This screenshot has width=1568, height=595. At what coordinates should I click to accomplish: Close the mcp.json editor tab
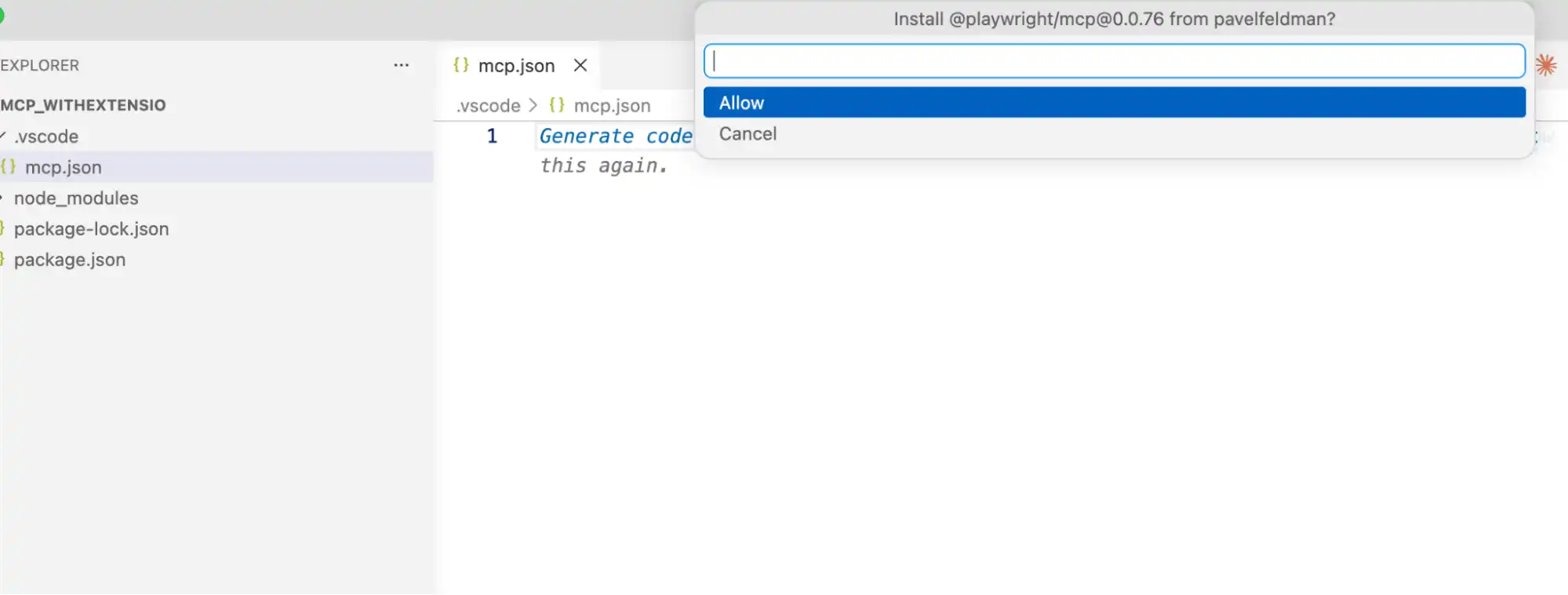[x=580, y=65]
